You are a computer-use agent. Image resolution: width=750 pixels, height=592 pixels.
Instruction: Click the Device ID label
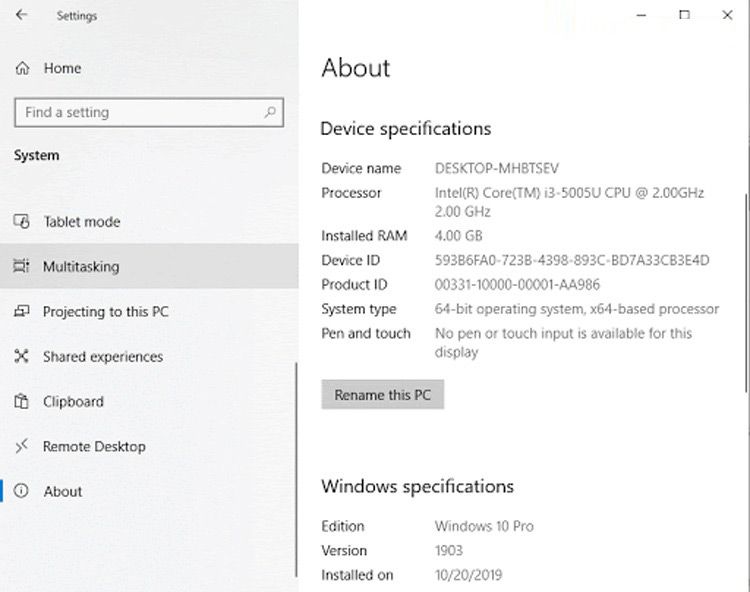(x=351, y=260)
